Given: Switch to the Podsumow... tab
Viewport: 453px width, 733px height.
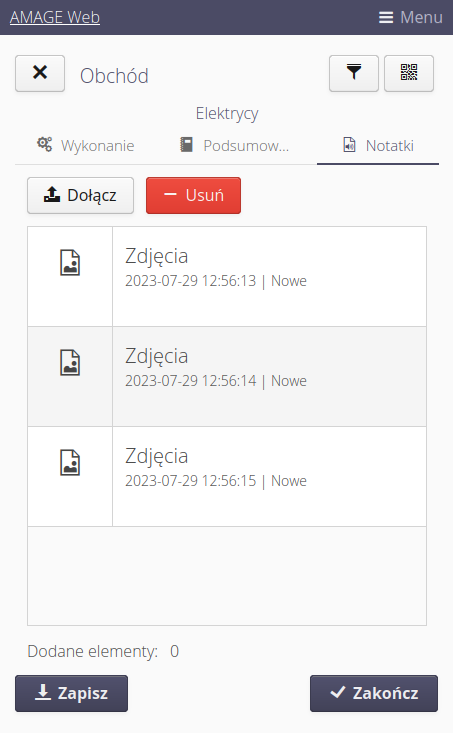Looking at the screenshot, I should pyautogui.click(x=235, y=145).
